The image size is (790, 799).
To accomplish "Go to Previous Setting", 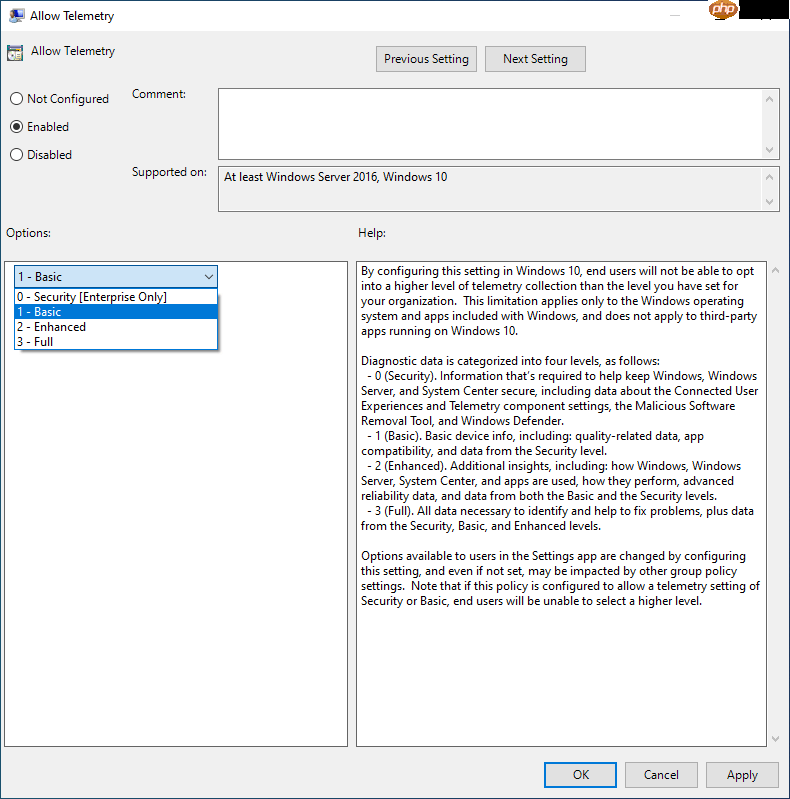I will click(426, 59).
